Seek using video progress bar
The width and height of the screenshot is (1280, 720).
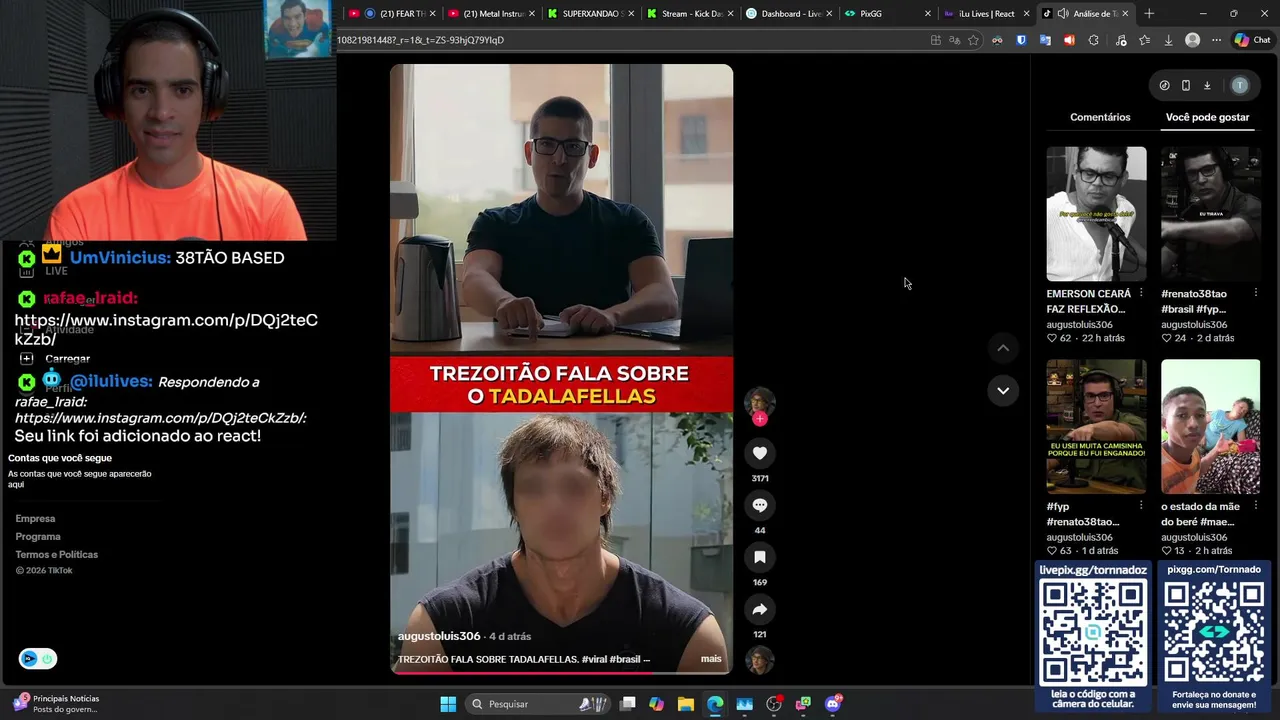pyautogui.click(x=561, y=673)
